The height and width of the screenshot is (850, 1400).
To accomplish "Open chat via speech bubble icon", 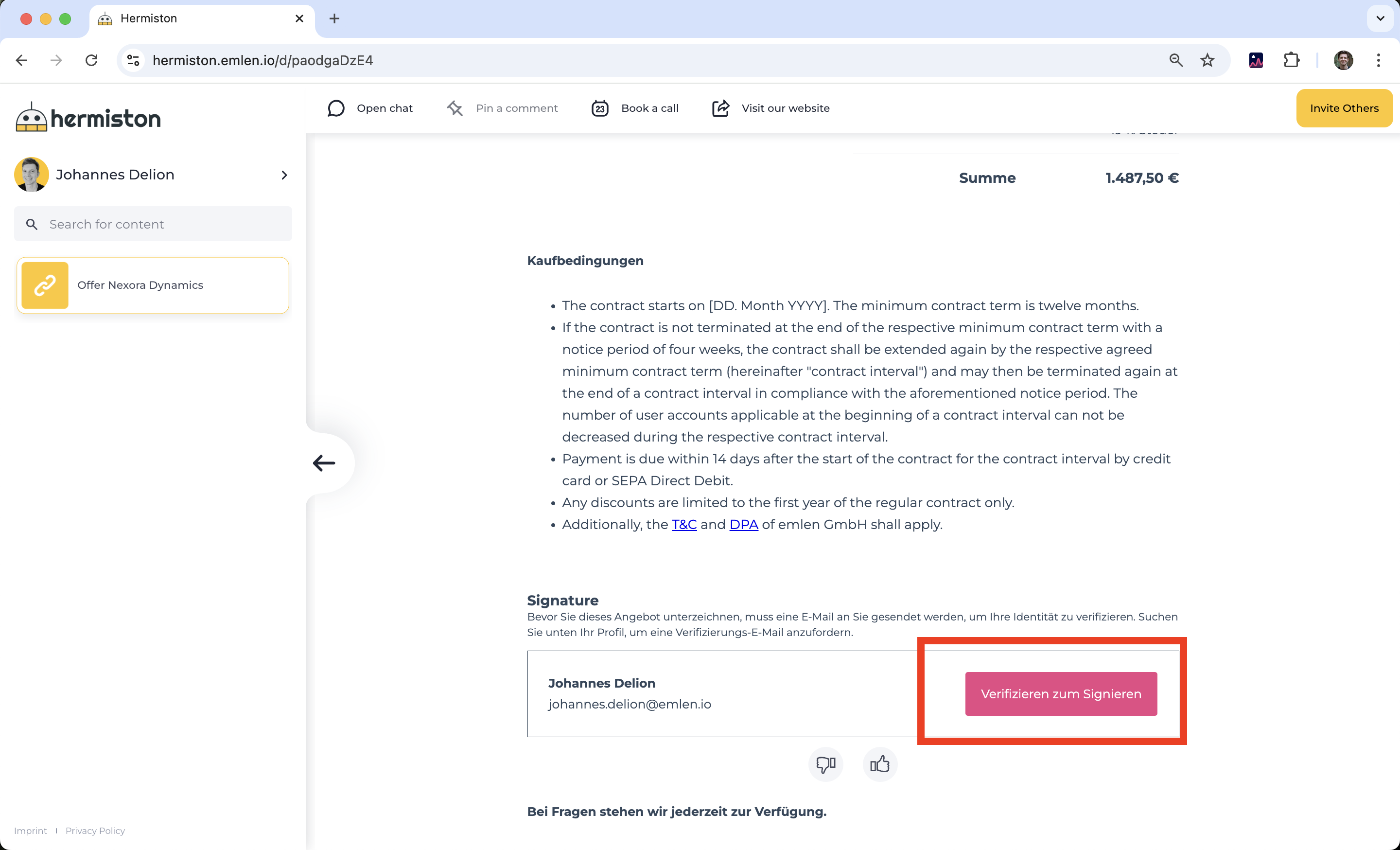I will tap(336, 108).
